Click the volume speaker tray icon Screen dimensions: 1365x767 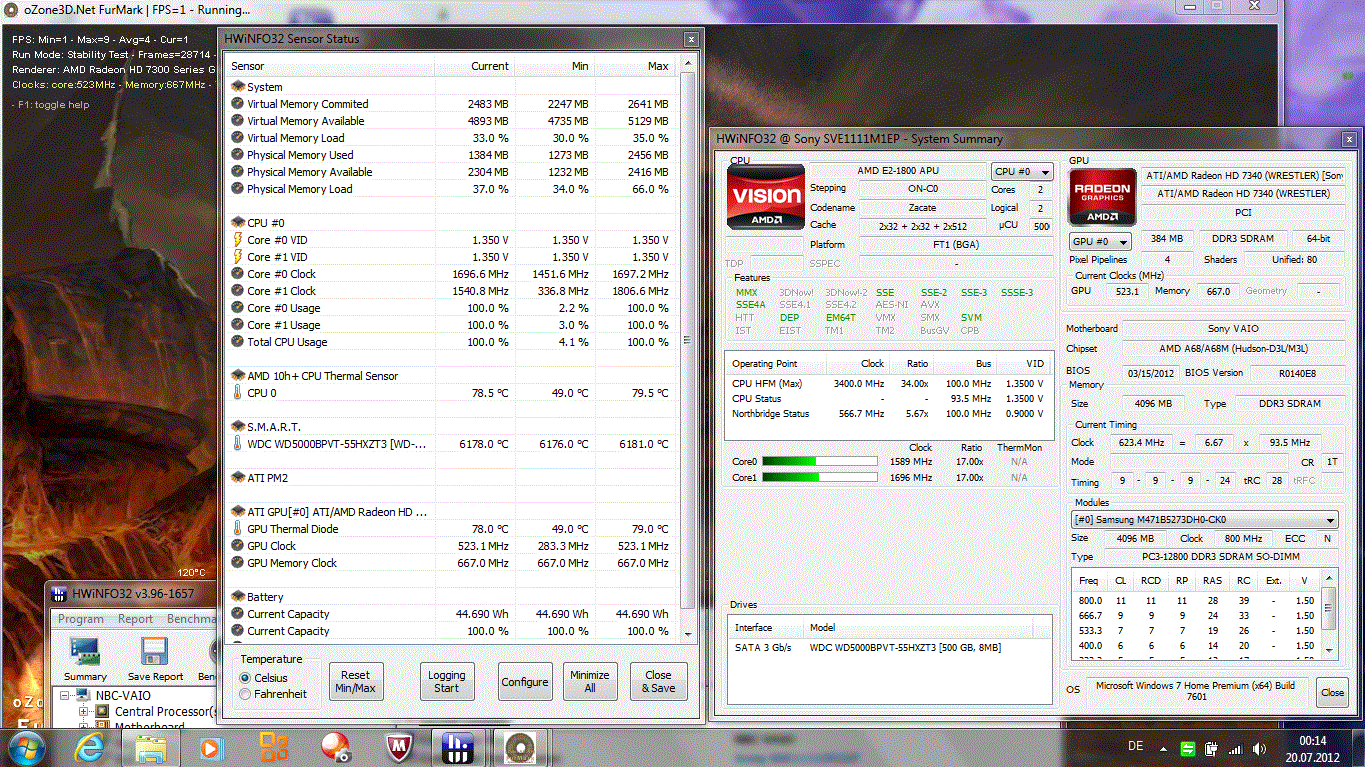[x=1261, y=749]
